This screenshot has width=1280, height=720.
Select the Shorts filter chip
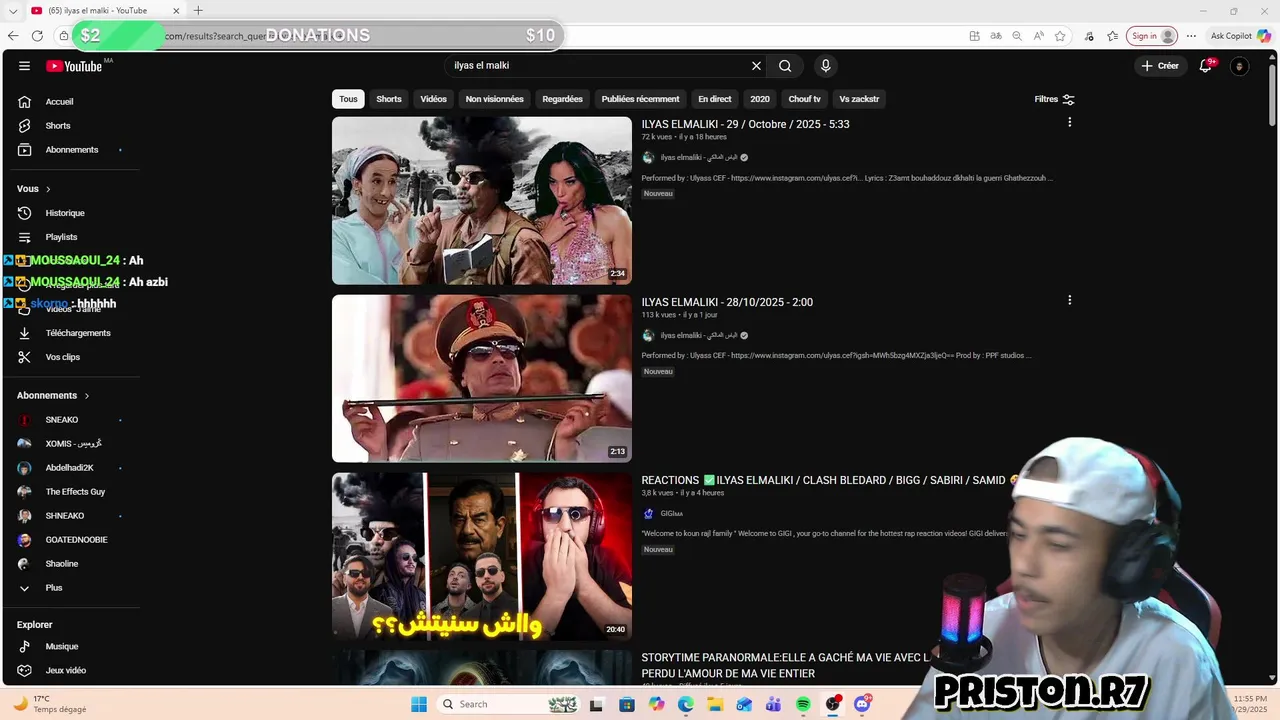[x=389, y=99]
